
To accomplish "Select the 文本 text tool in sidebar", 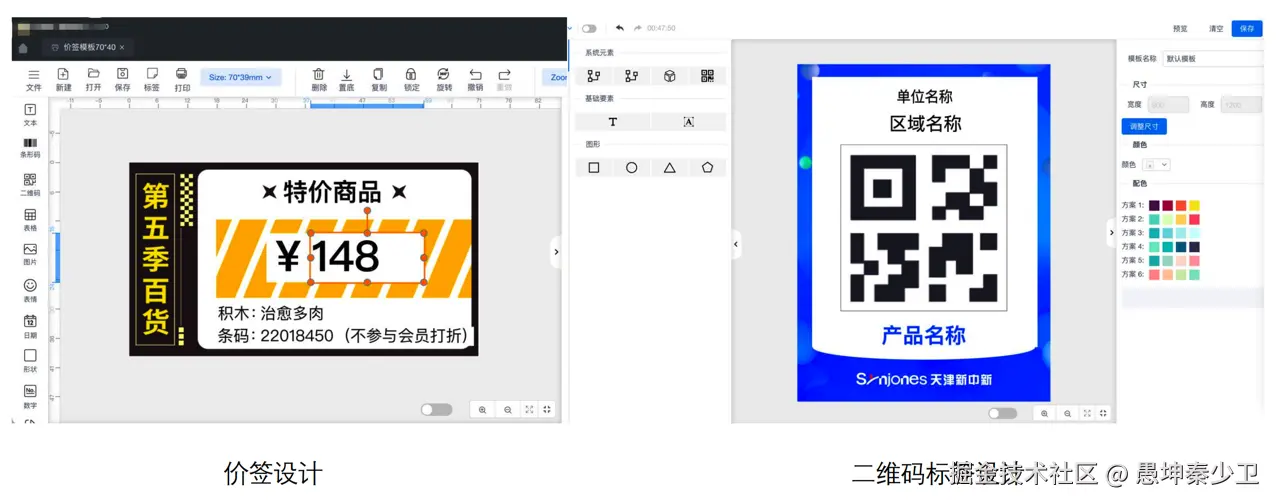I will tap(30, 115).
